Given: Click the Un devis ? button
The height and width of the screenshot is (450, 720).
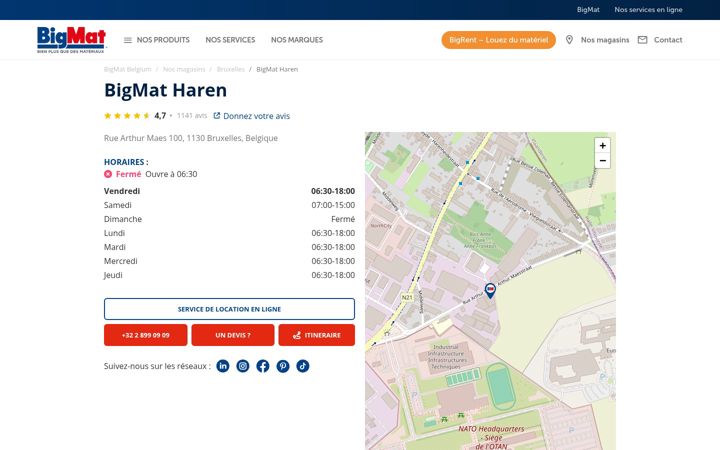Looking at the screenshot, I should coord(233,335).
